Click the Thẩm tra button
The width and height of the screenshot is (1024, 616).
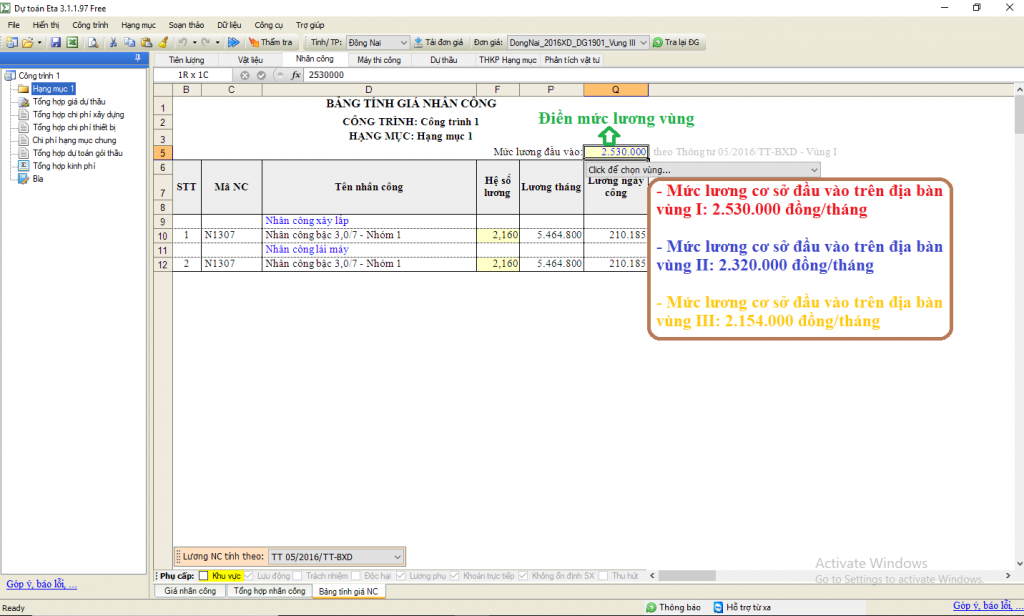click(270, 42)
